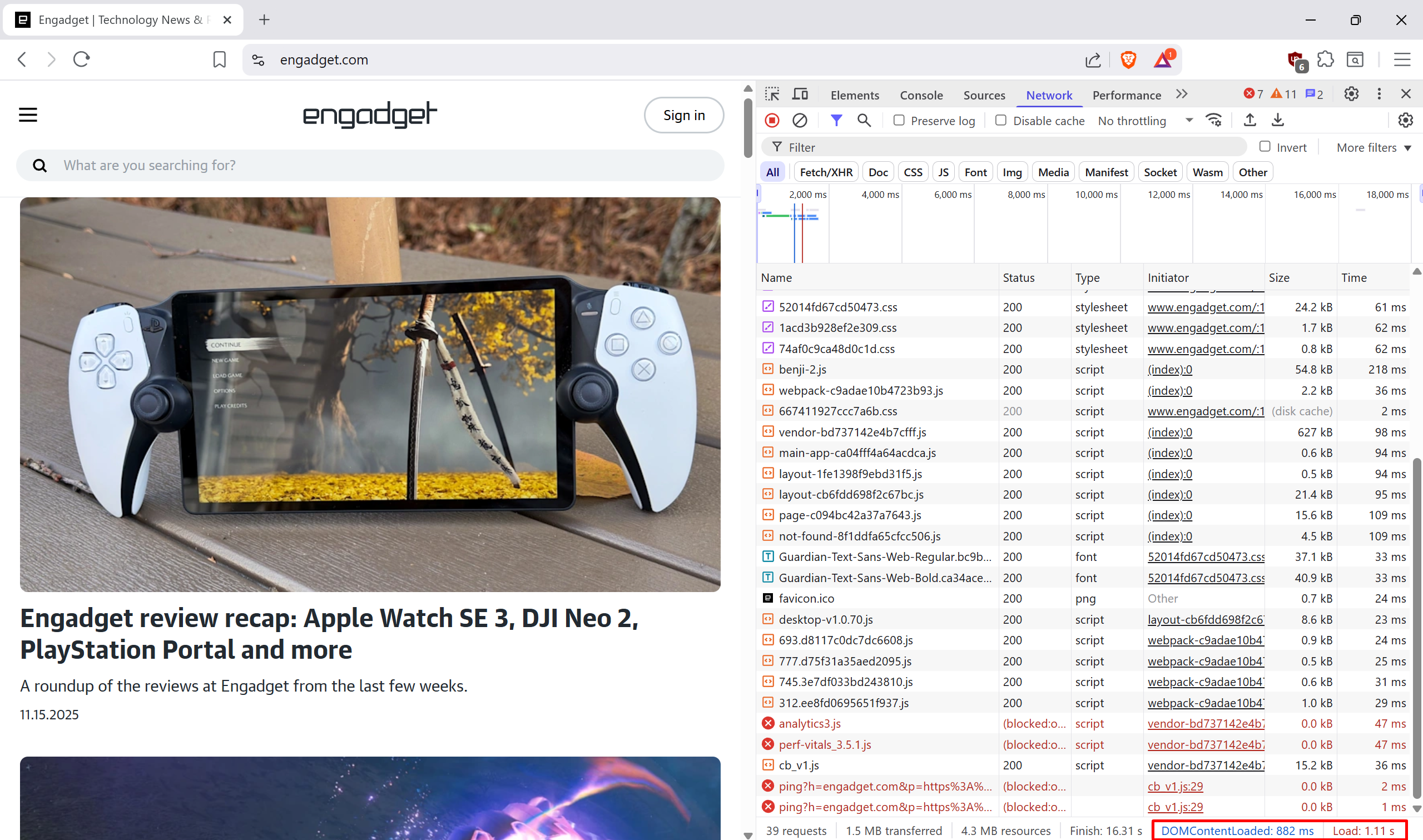Image resolution: width=1423 pixels, height=840 pixels.
Task: Open DevTools three-dot customize menu
Action: 1379,94
